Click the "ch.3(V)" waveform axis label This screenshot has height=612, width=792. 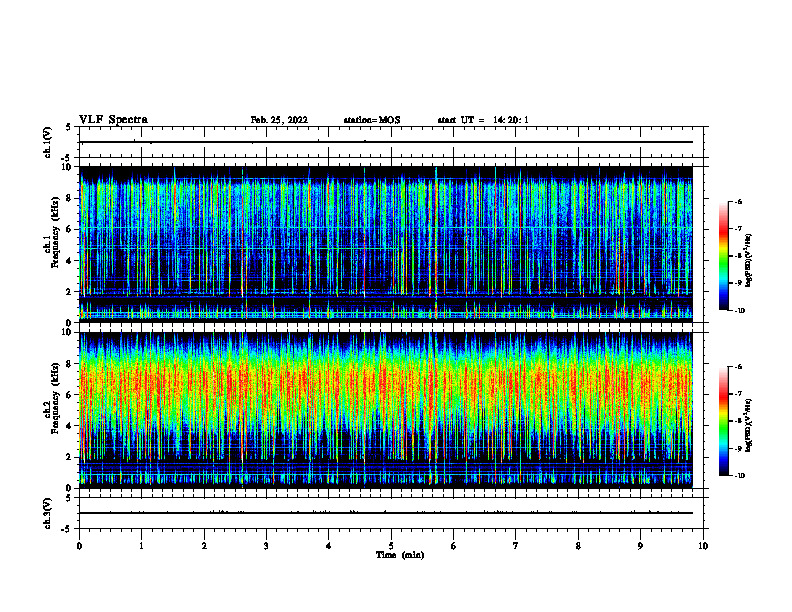point(47,513)
